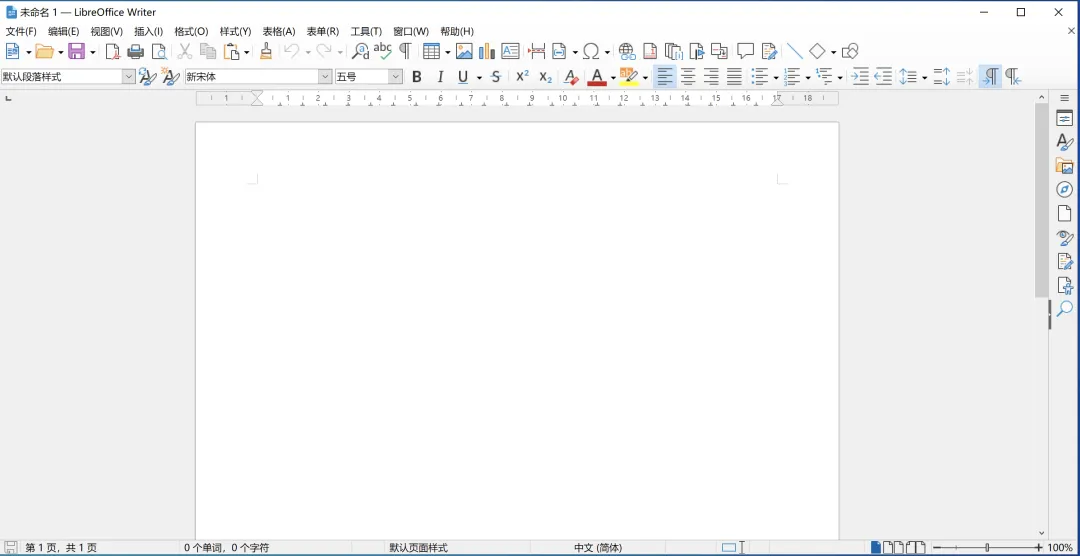Switch to right-to-left text direction

click(x=1012, y=76)
